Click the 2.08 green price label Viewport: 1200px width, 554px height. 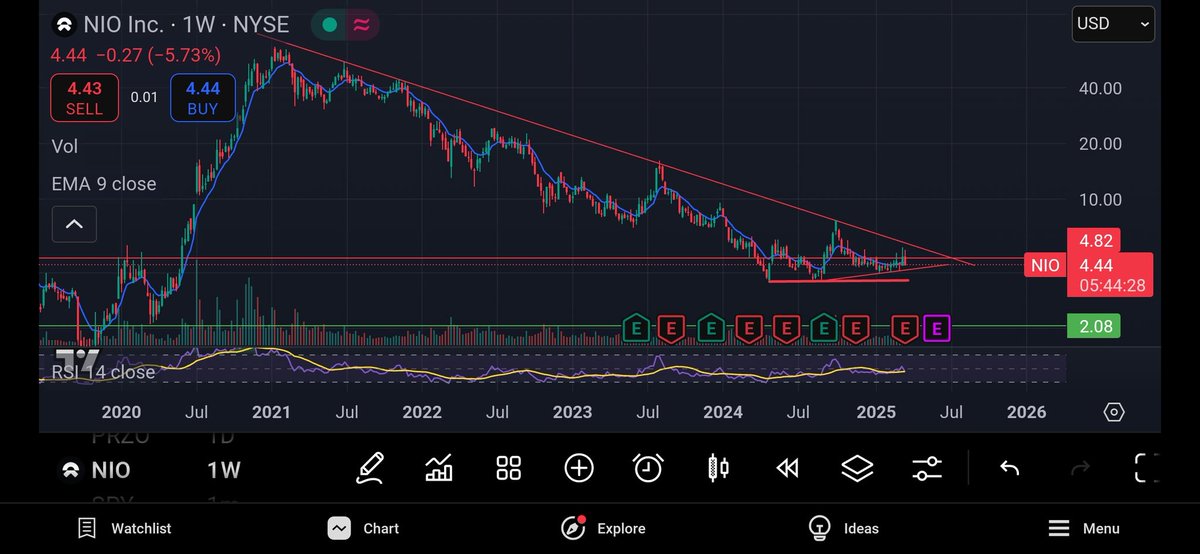(x=1096, y=326)
